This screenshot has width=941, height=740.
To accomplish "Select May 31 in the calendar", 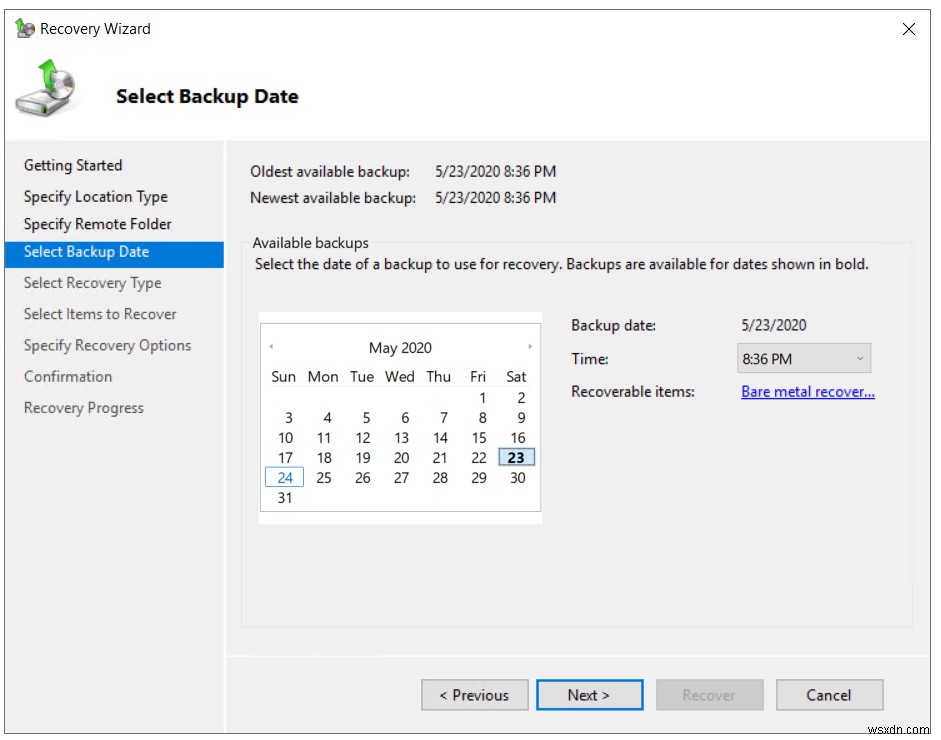I will tap(284, 497).
